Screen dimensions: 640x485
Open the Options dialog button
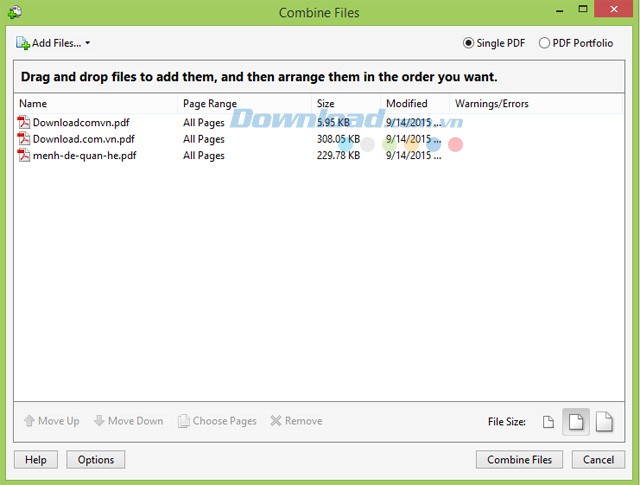[x=96, y=460]
